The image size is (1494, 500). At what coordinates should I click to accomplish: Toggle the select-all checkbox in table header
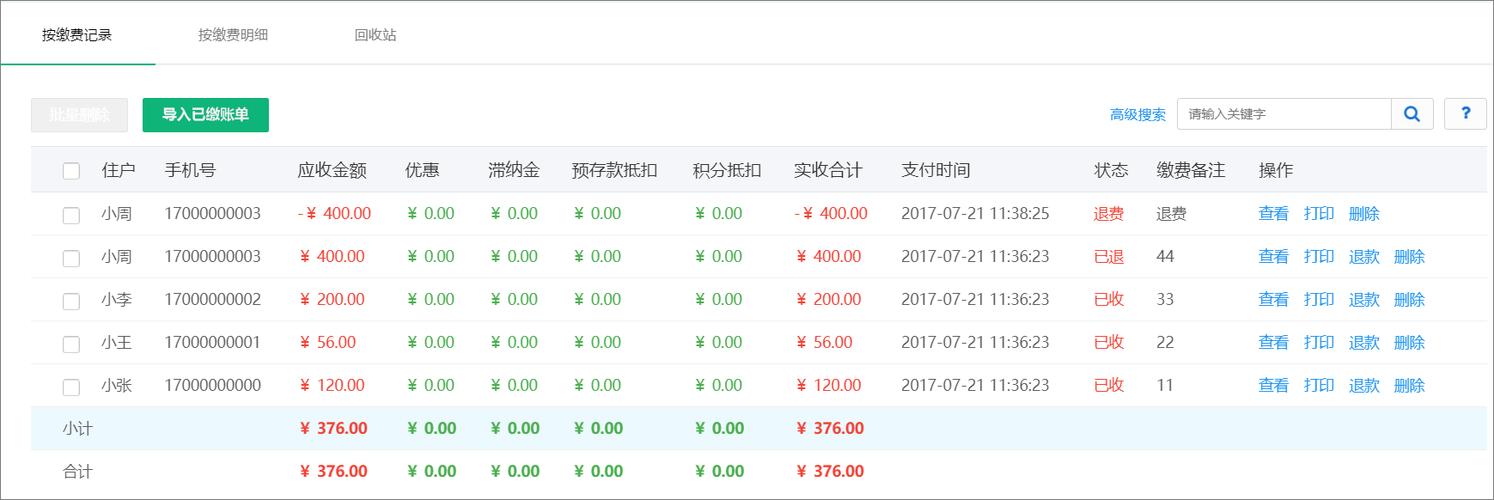click(71, 171)
